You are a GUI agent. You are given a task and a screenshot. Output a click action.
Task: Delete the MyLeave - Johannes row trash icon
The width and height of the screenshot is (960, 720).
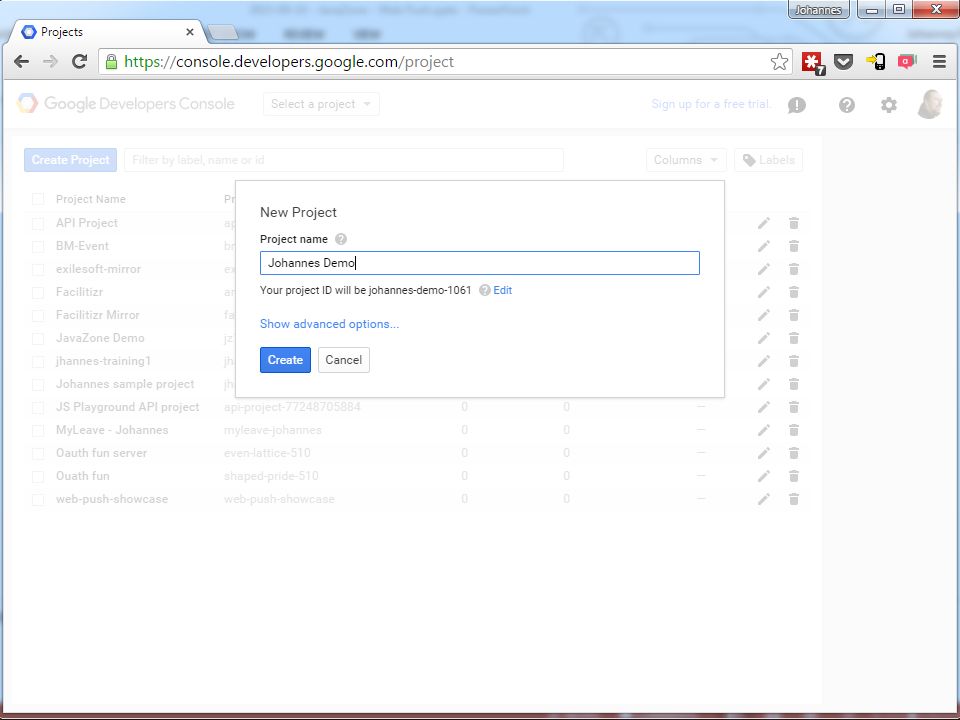pyautogui.click(x=793, y=430)
